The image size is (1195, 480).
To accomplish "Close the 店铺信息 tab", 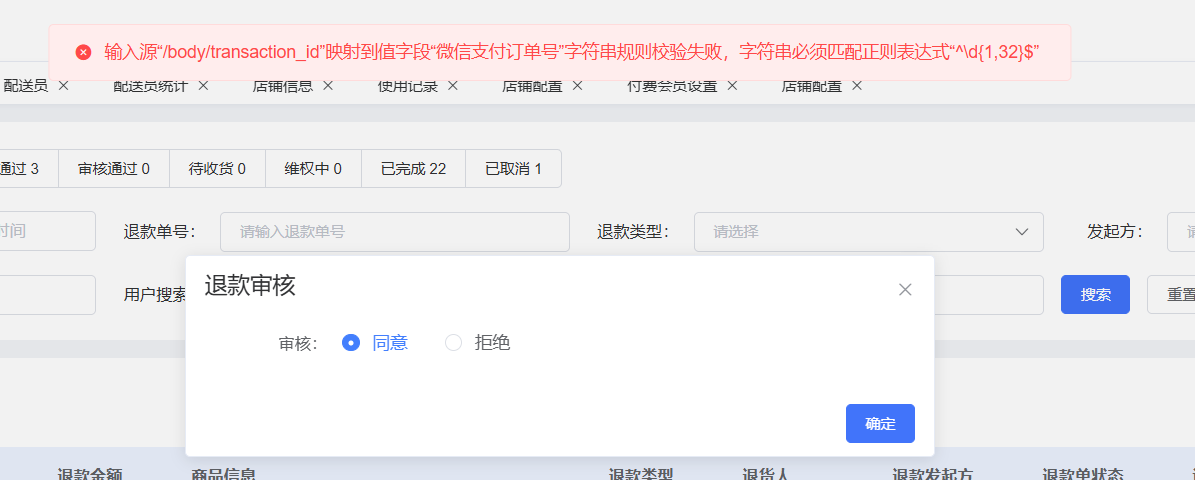I will pos(328,85).
